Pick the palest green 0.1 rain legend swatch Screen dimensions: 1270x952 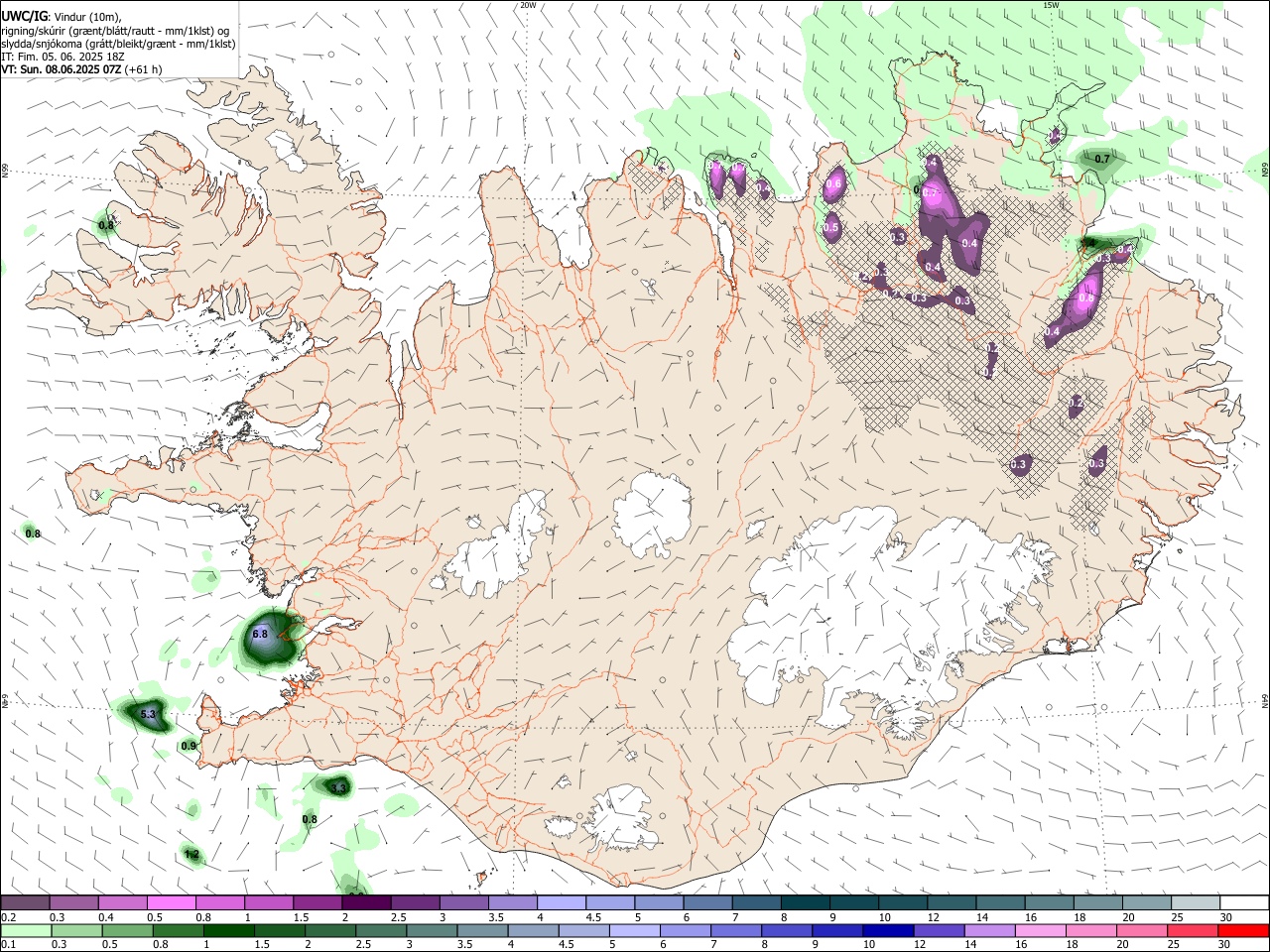25,930
